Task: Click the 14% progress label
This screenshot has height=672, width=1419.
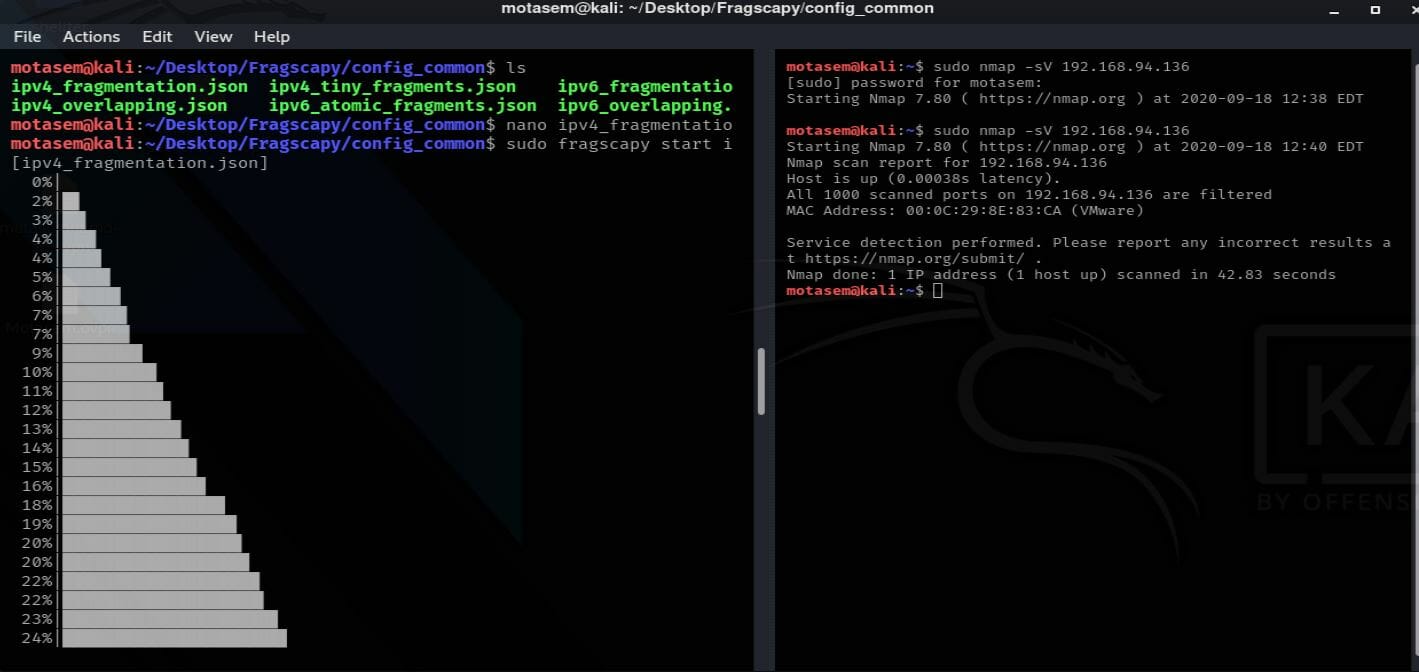Action: tap(36, 448)
